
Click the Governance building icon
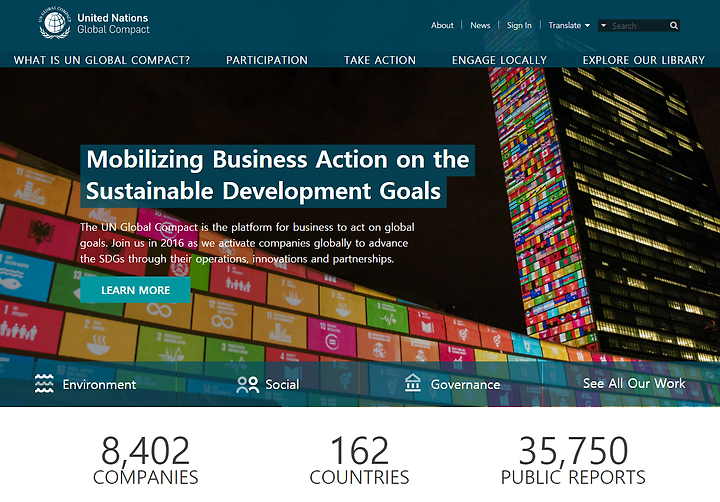point(413,383)
